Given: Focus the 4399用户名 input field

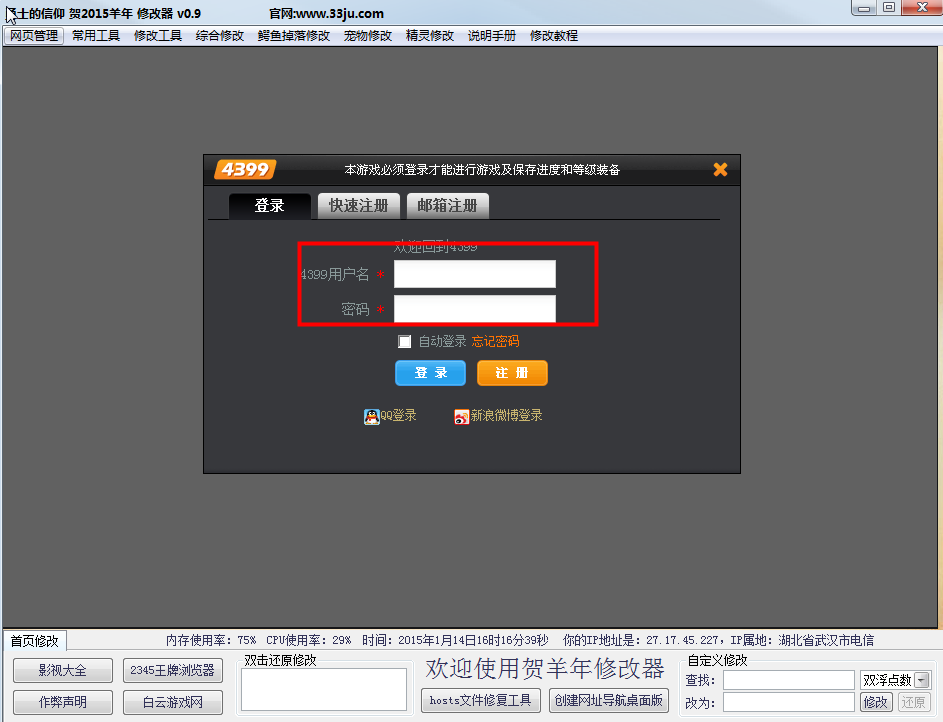Looking at the screenshot, I should (x=475, y=274).
